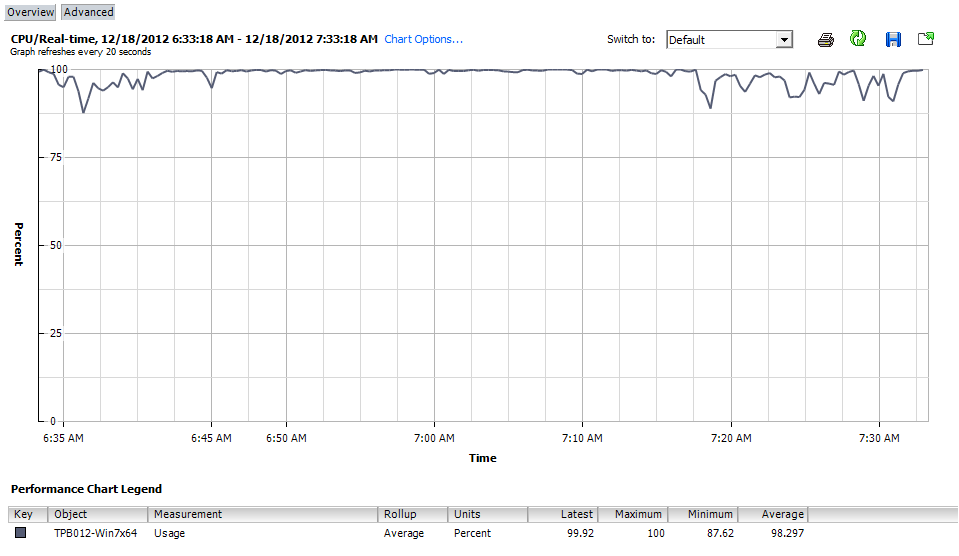Pop out the chart into a new window

926,39
